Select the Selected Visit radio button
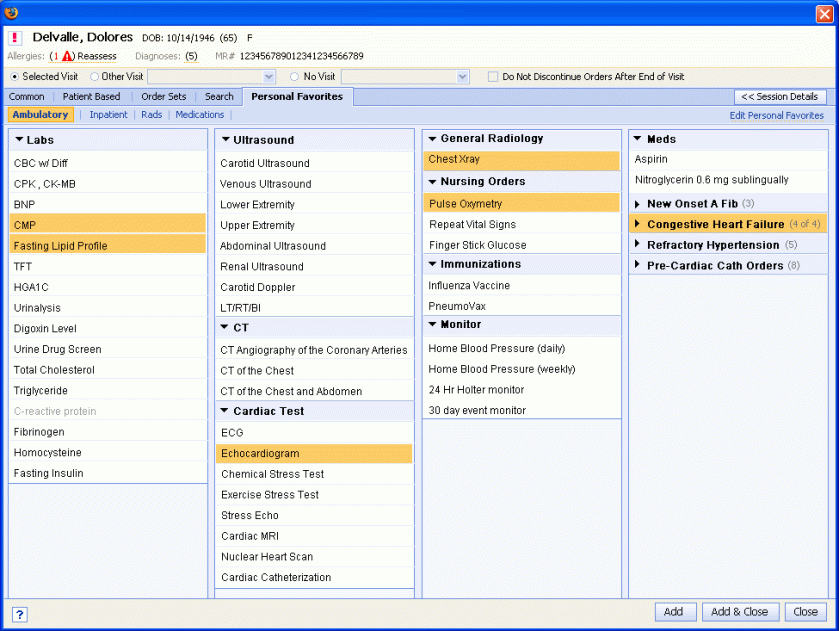The image size is (839, 631). (x=14, y=77)
